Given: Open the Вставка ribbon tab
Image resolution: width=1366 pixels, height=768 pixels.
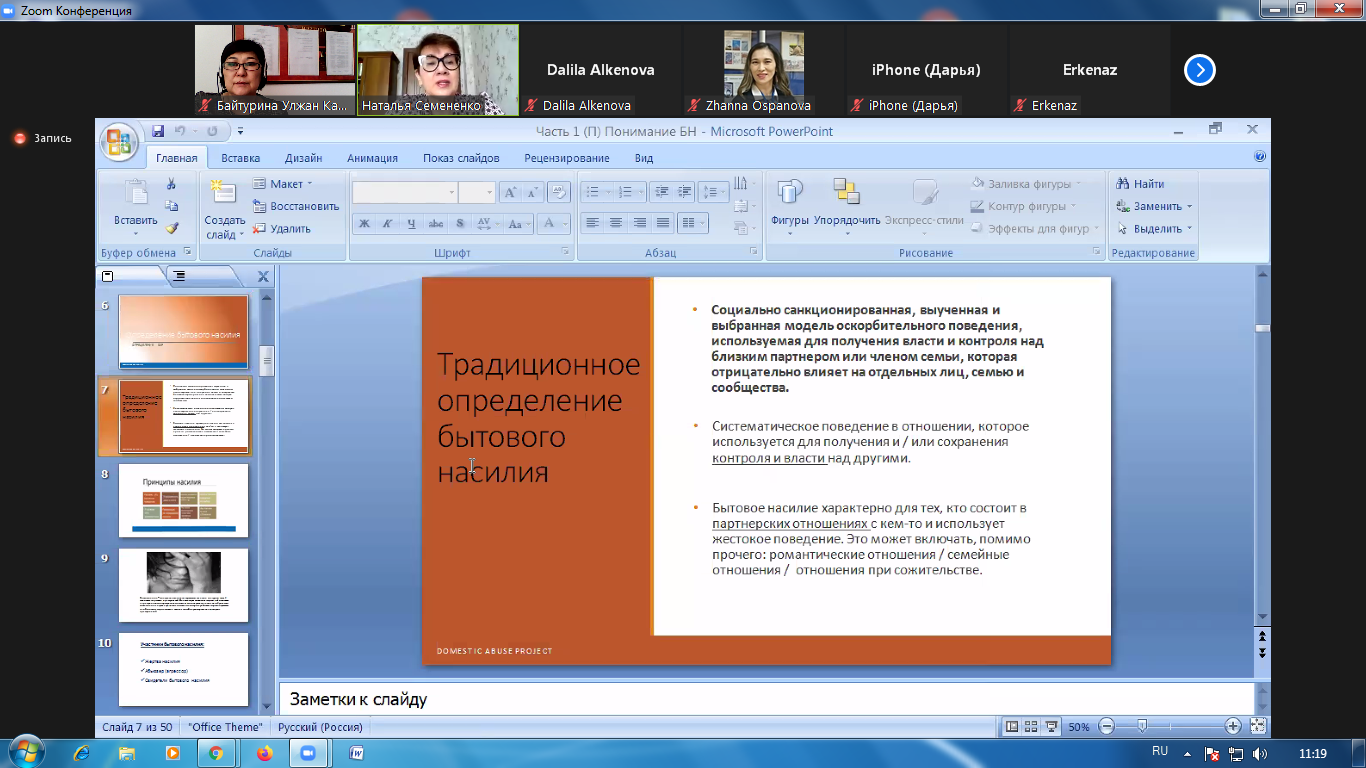Looking at the screenshot, I should (240, 158).
